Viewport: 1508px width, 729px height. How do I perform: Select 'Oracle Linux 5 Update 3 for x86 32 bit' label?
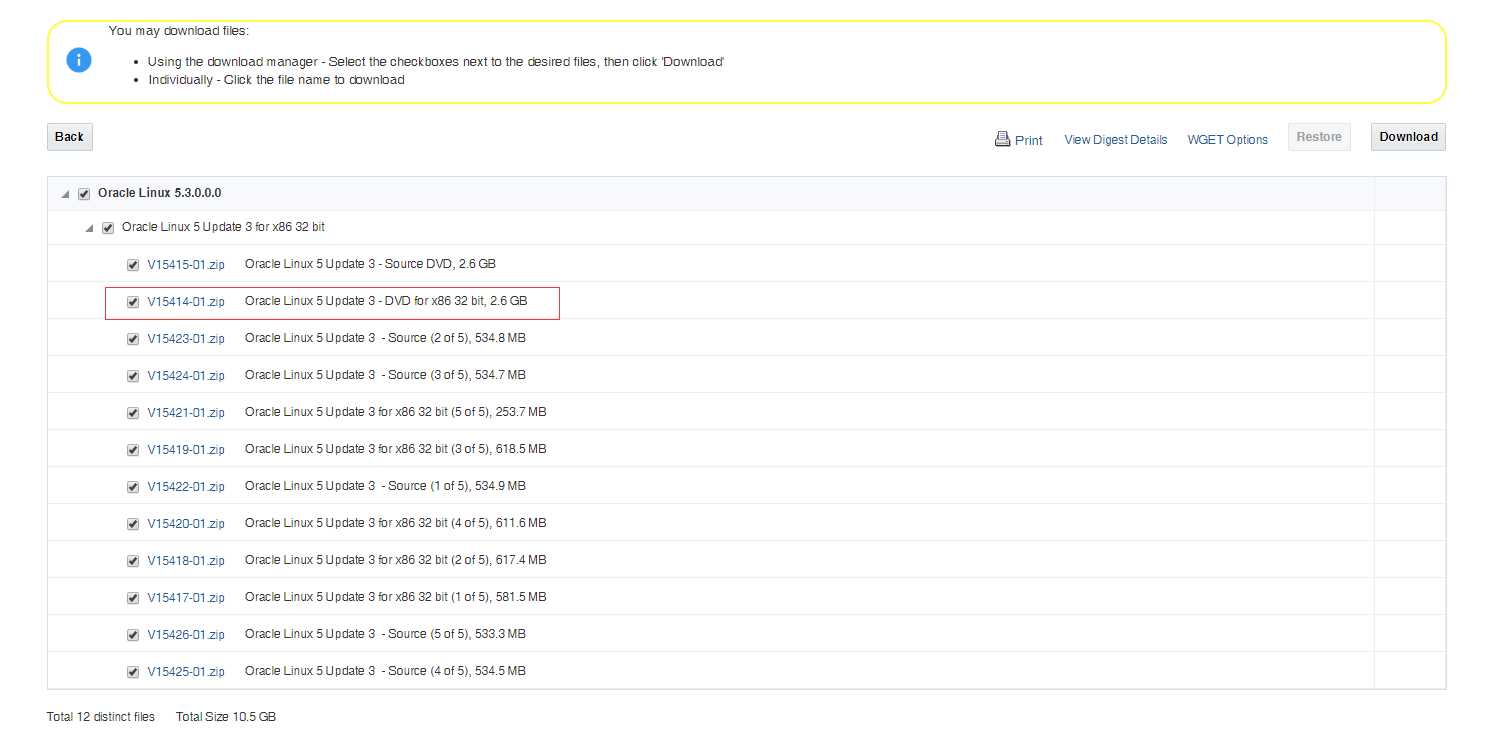223,227
